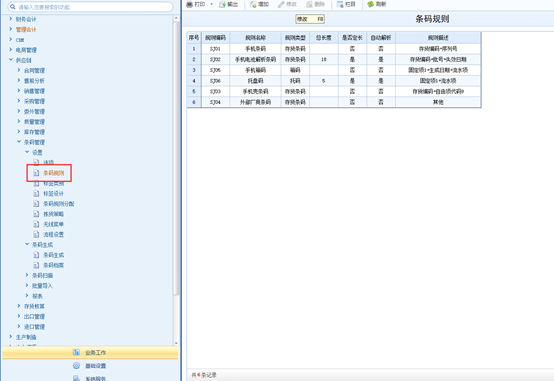The height and width of the screenshot is (381, 554).
Task: Click document icon beside 标签设计
Action: coord(36,193)
